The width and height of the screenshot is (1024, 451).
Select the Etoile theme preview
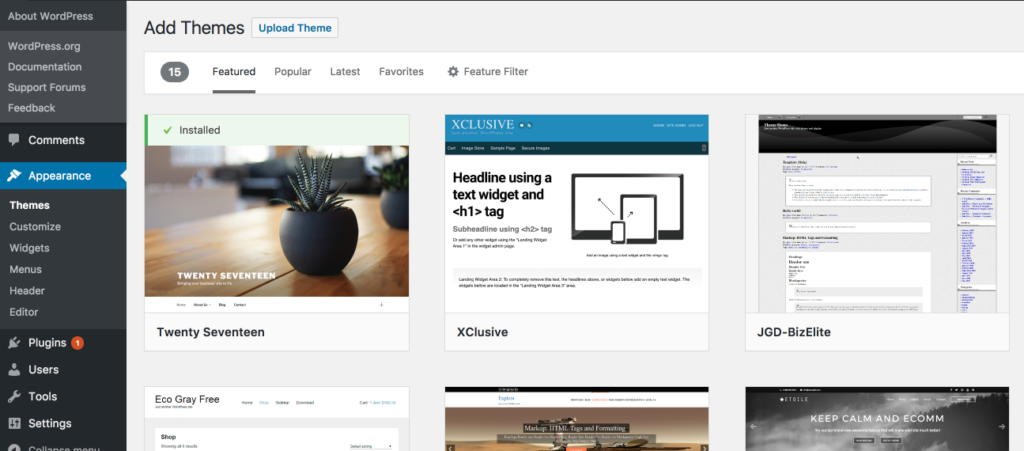click(x=878, y=419)
